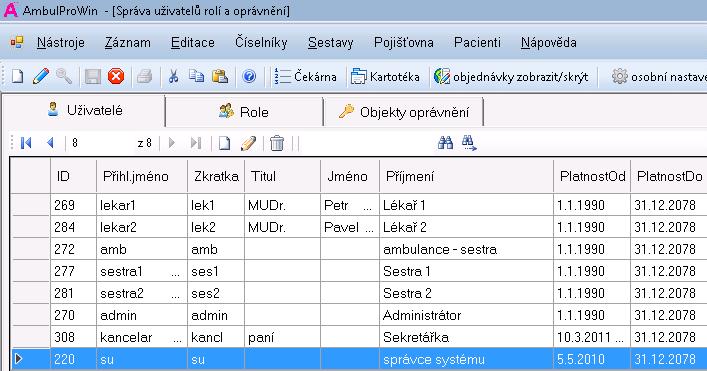Click the new record icon in main toolbar
The height and width of the screenshot is (371, 707).
[x=17, y=76]
